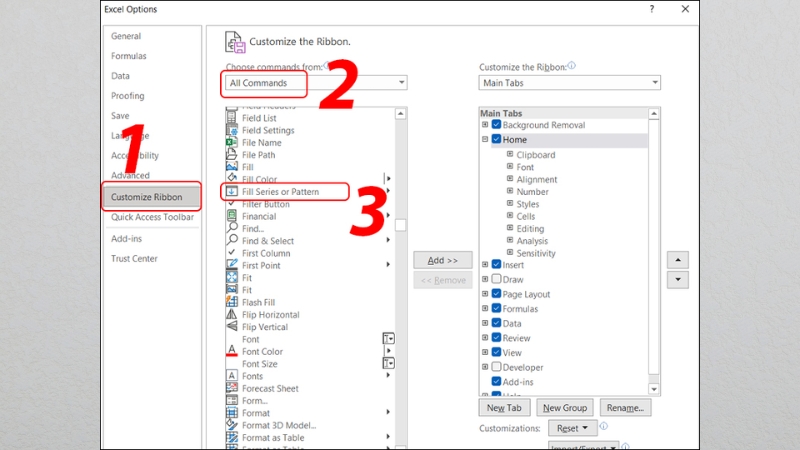Select the Fill Series or Pattern icon
Viewport: 800px width, 450px height.
232,191
